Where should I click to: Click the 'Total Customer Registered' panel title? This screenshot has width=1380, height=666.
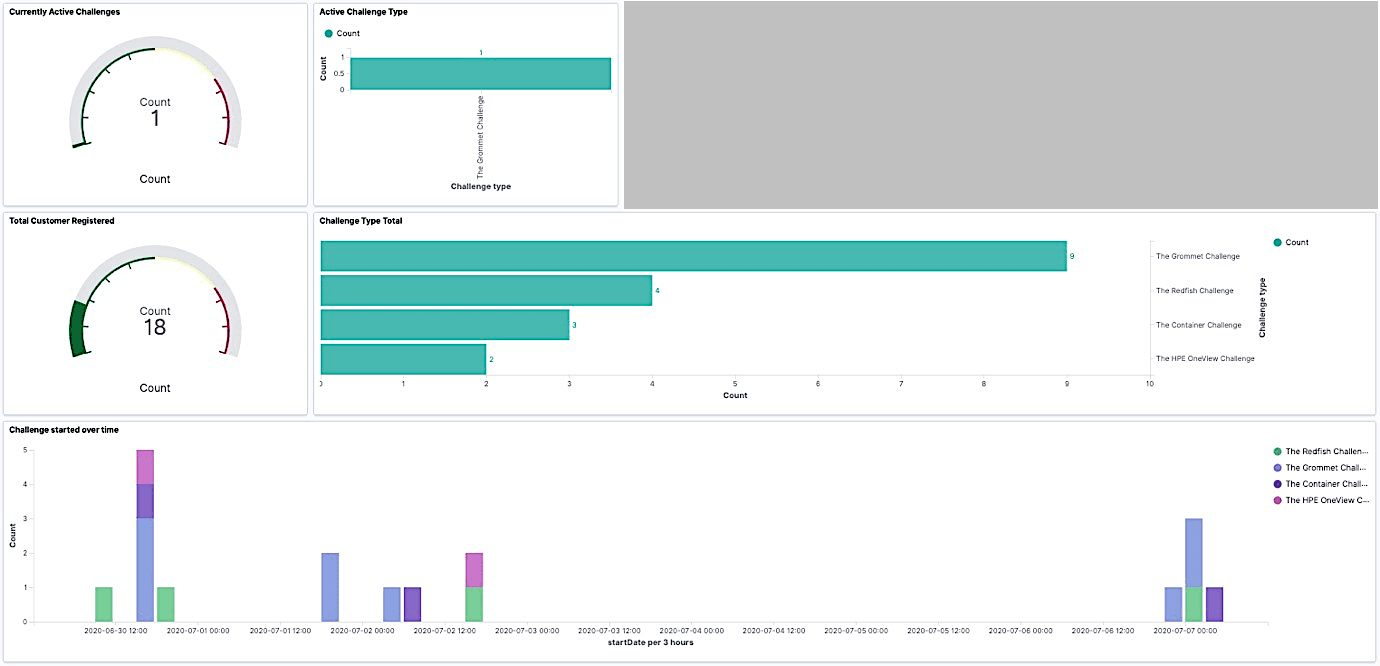(61, 221)
